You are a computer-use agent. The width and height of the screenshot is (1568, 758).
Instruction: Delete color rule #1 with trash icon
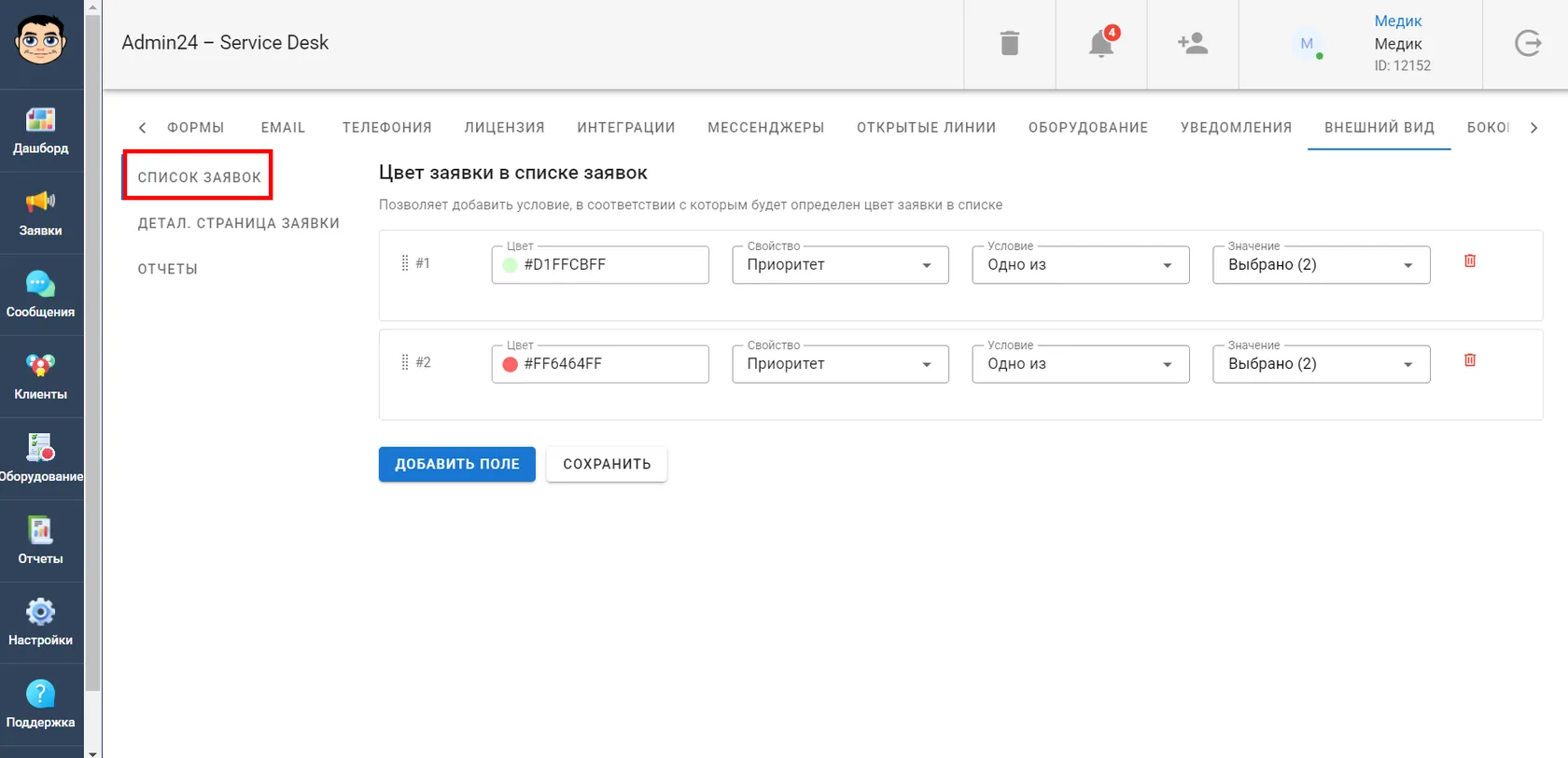(x=1470, y=261)
